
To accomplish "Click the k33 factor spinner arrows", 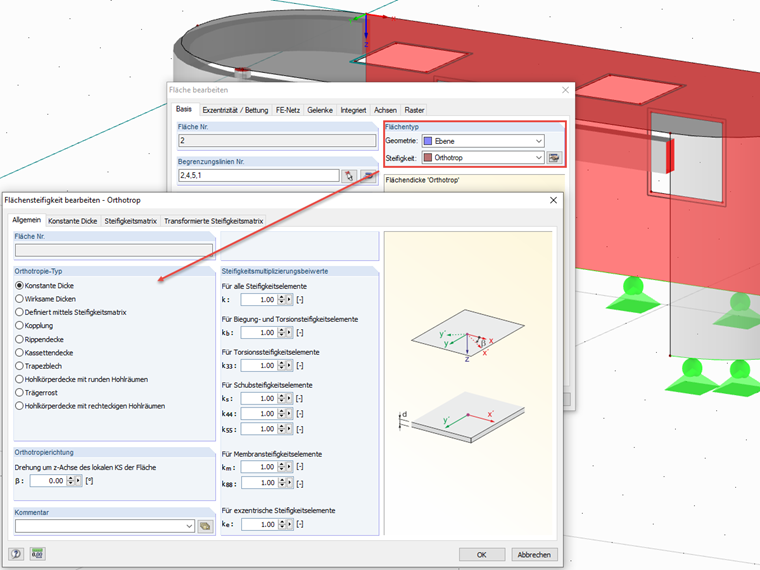I will (281, 365).
